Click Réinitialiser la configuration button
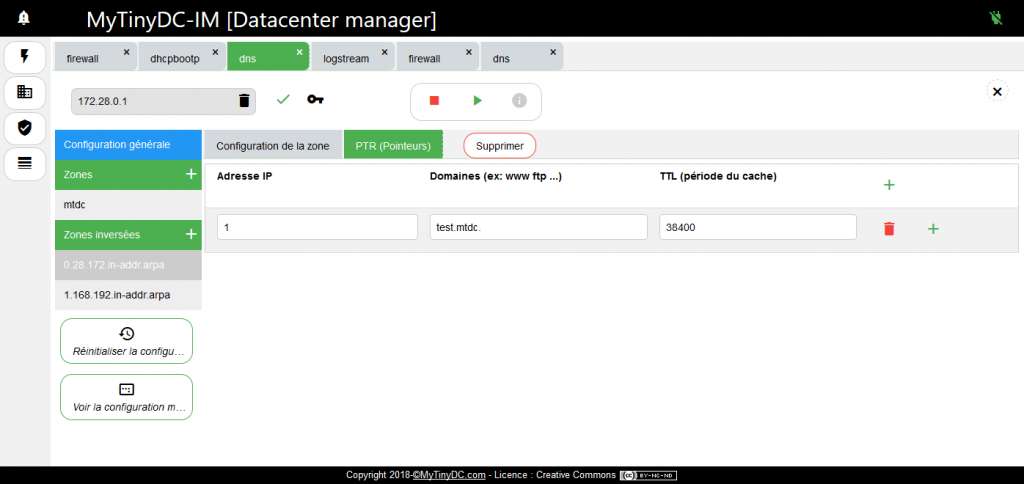Screen dimensions: 1024x484 point(126,341)
